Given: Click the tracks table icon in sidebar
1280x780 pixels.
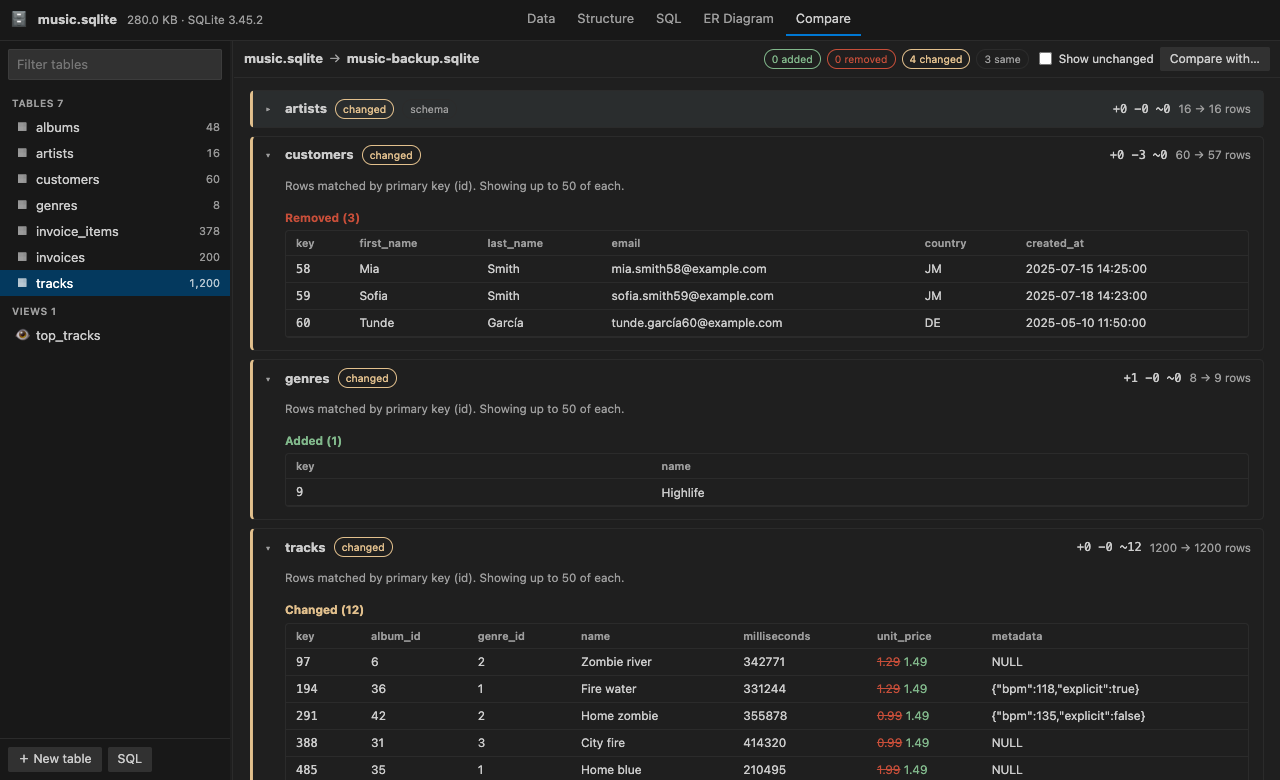Looking at the screenshot, I should [22, 283].
